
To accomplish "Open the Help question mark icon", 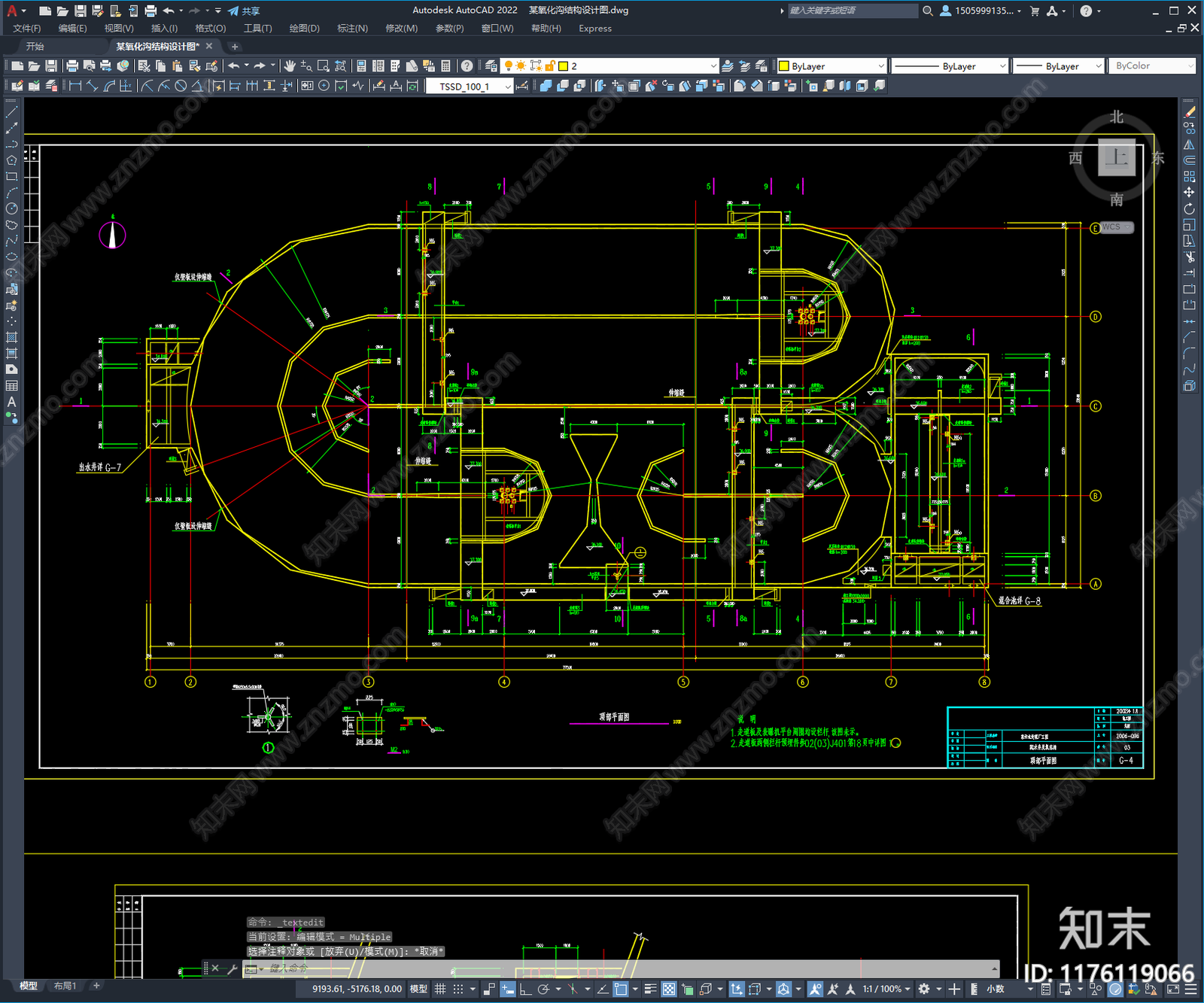I will point(467,66).
